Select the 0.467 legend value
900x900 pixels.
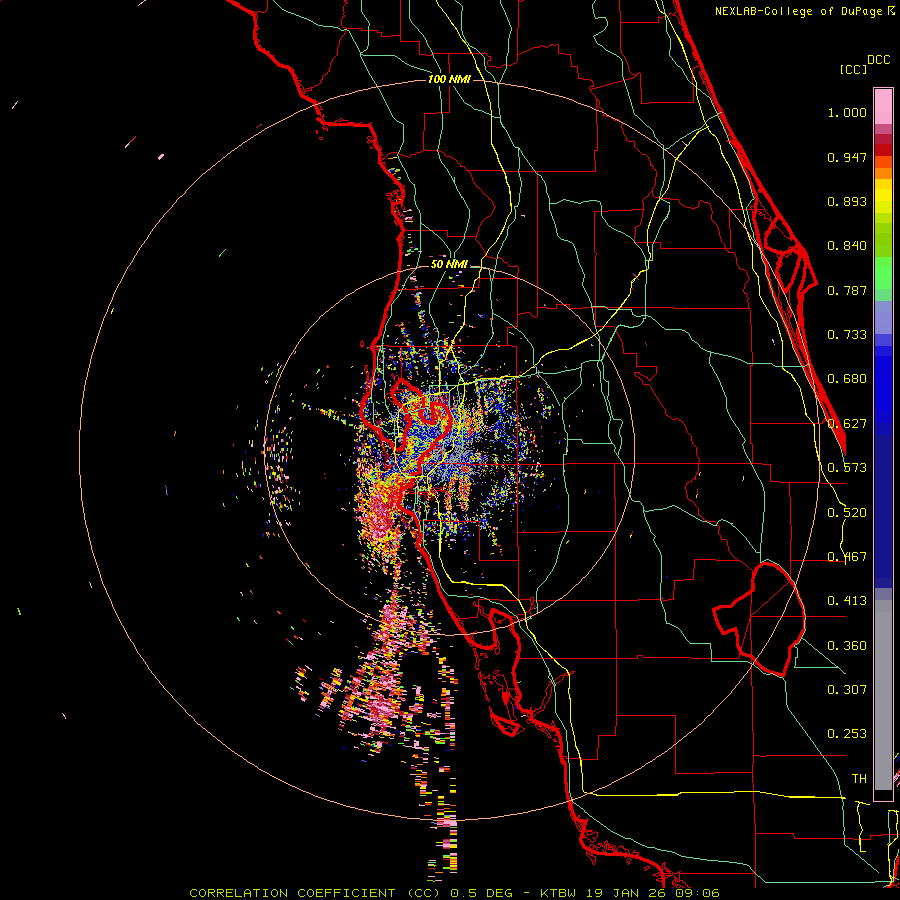pyautogui.click(x=847, y=557)
